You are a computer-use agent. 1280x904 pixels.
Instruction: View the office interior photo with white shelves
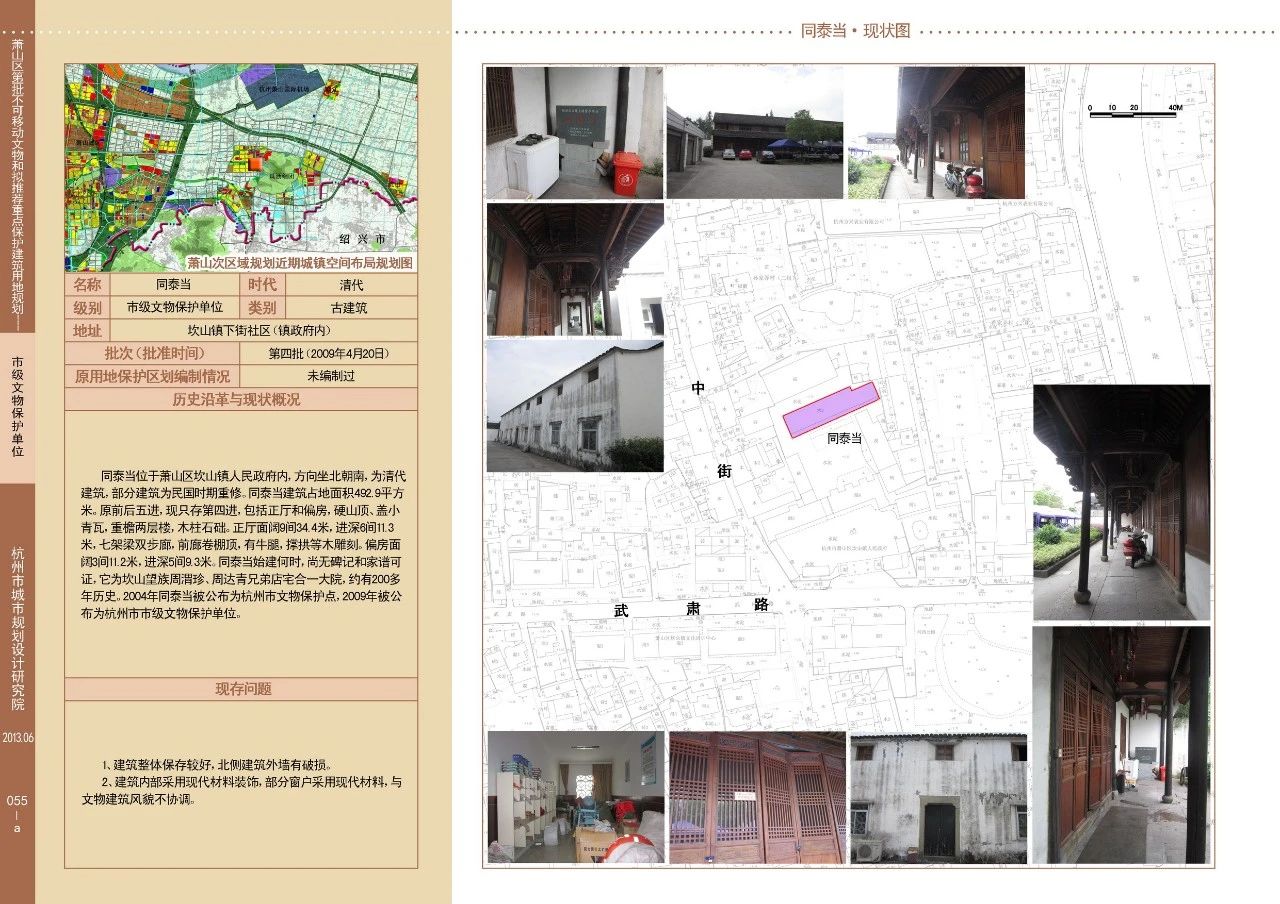pyautogui.click(x=576, y=797)
